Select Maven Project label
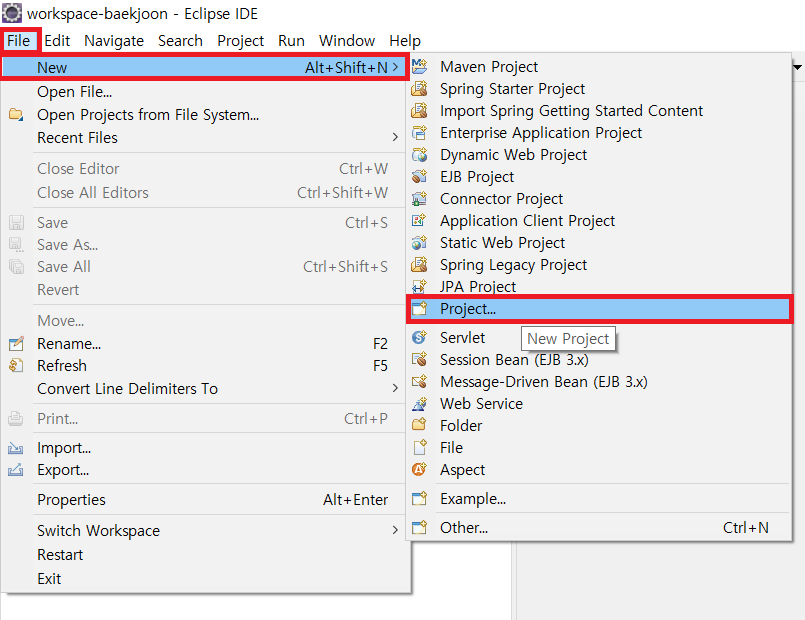 (x=489, y=67)
